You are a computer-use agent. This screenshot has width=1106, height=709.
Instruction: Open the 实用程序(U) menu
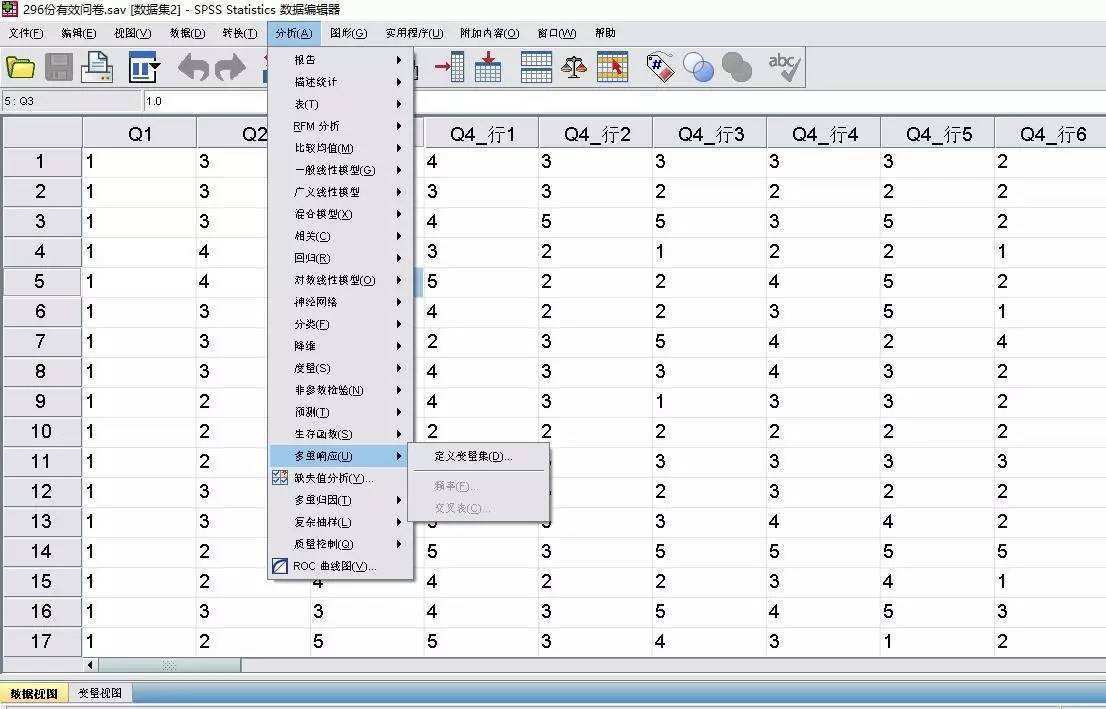pyautogui.click(x=414, y=33)
